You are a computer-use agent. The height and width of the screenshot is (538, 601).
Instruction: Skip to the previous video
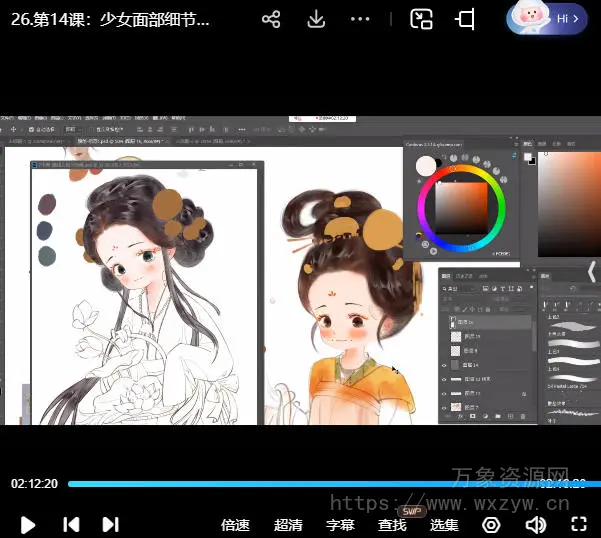point(71,524)
